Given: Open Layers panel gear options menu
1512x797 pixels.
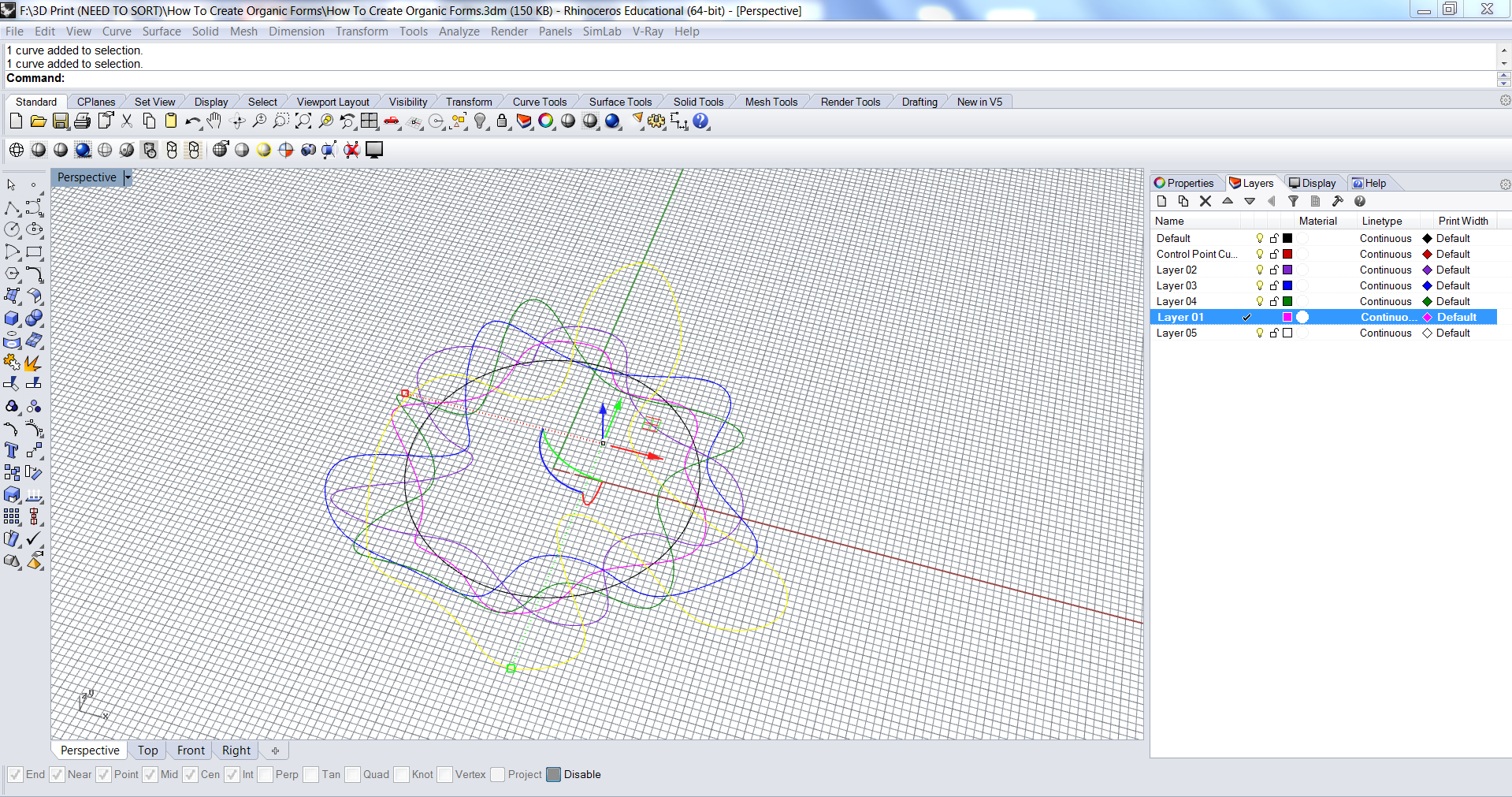Looking at the screenshot, I should [1505, 184].
